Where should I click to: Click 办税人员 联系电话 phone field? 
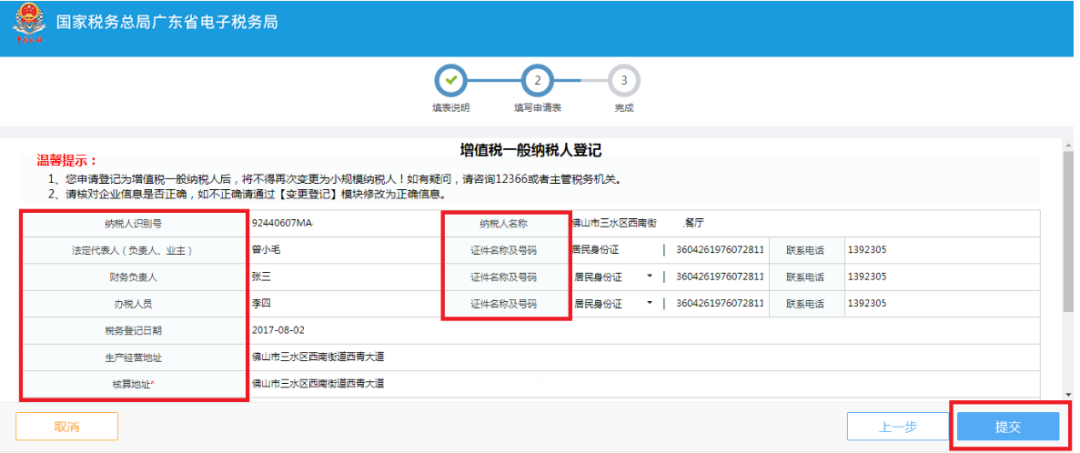click(942, 304)
